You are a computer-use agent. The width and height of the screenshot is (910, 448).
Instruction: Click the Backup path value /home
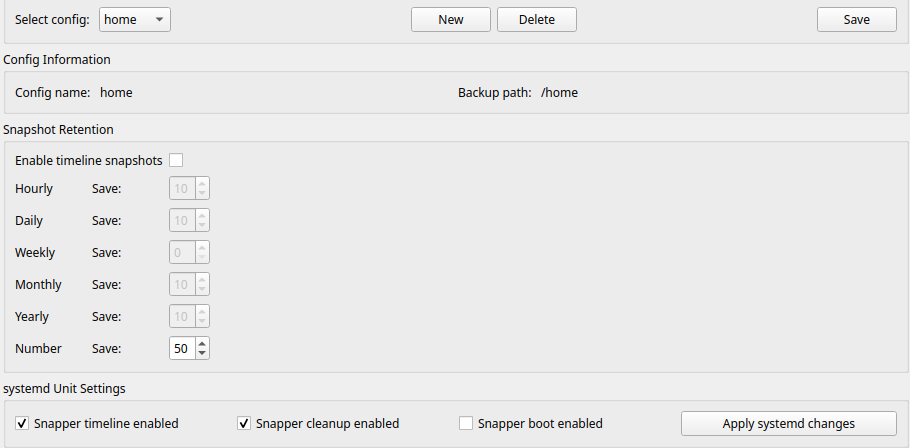click(x=559, y=92)
